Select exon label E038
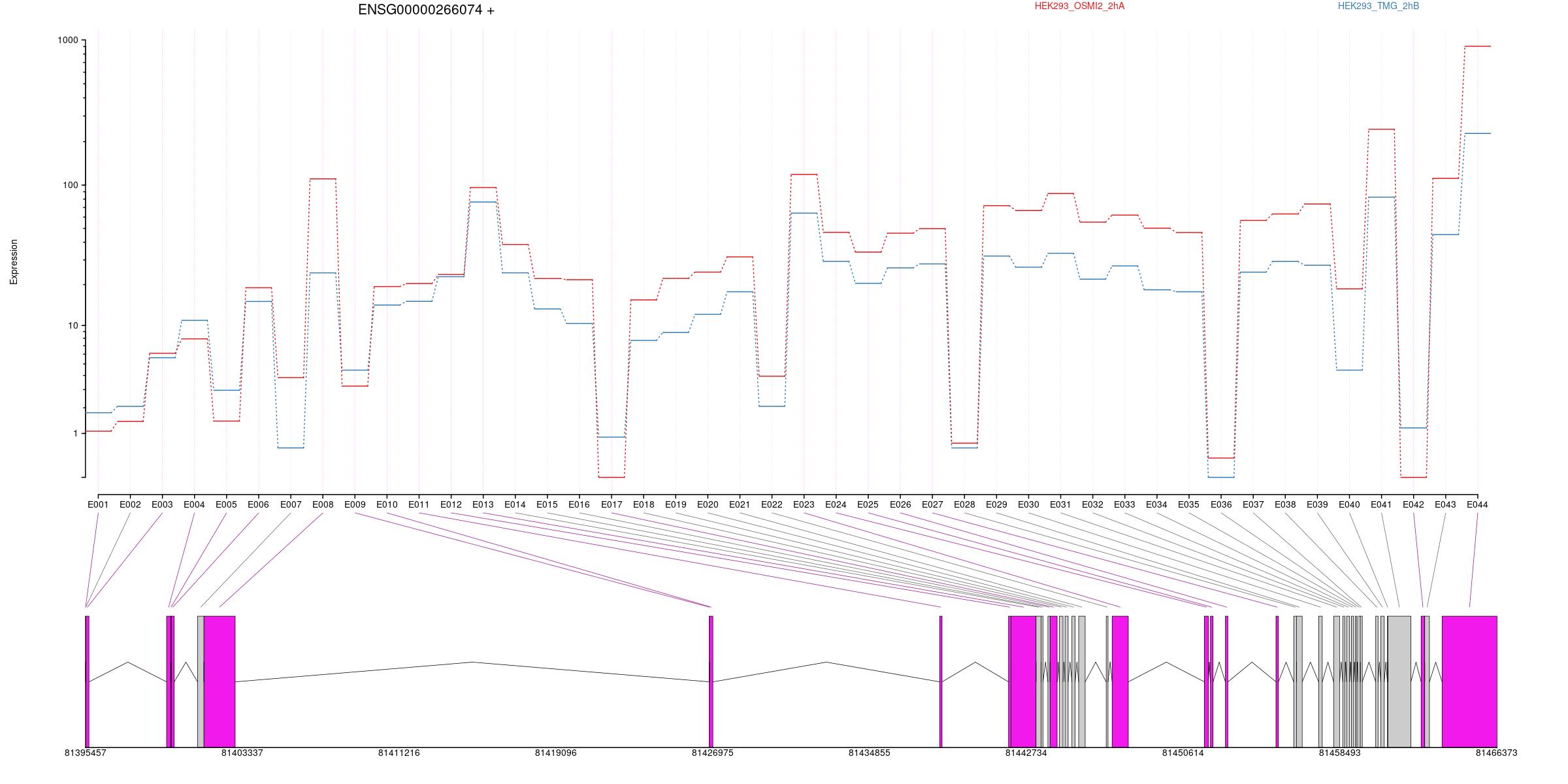Screen dimensions: 1568x784 1285,504
